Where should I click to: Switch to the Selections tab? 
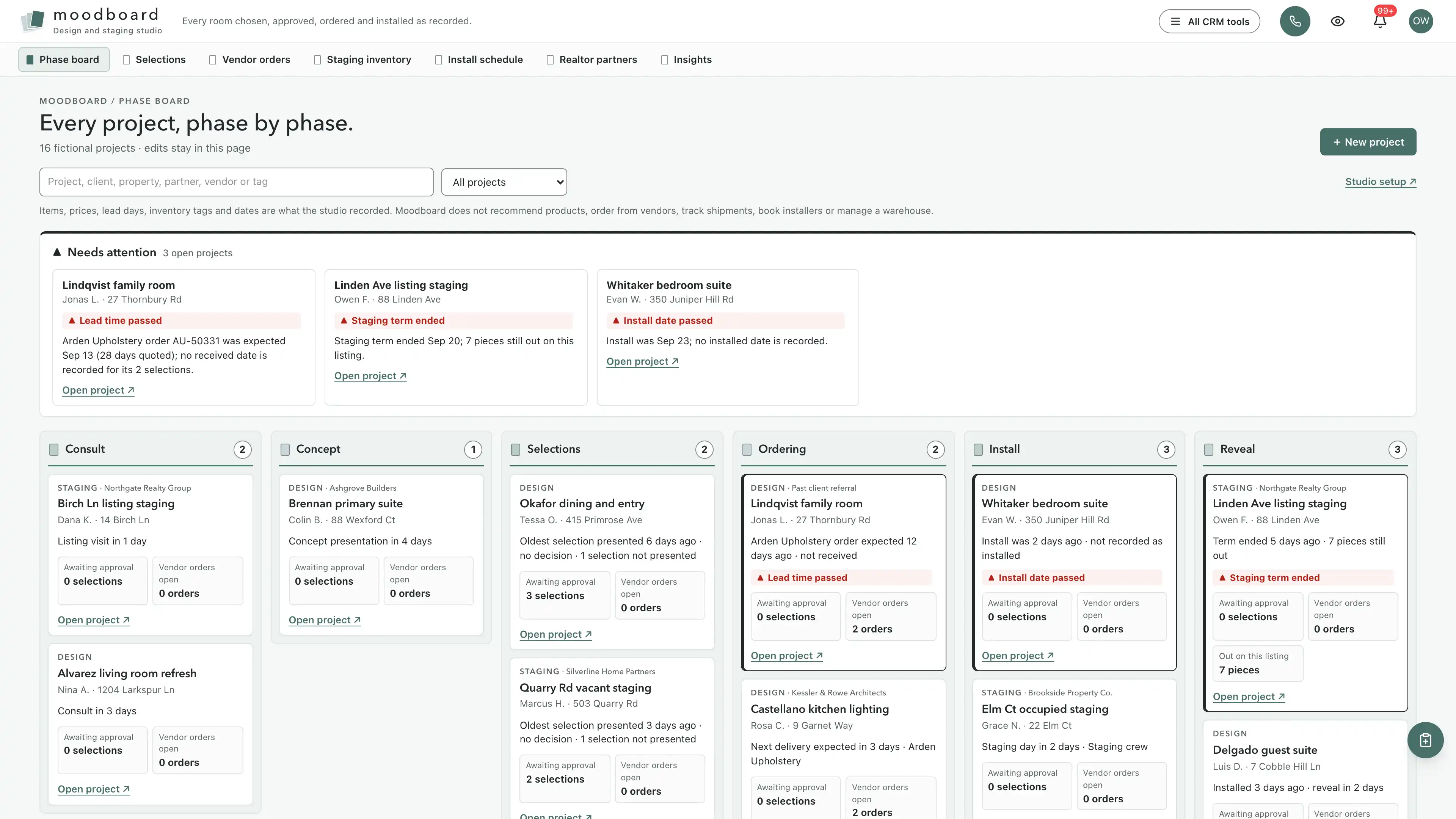click(154, 60)
